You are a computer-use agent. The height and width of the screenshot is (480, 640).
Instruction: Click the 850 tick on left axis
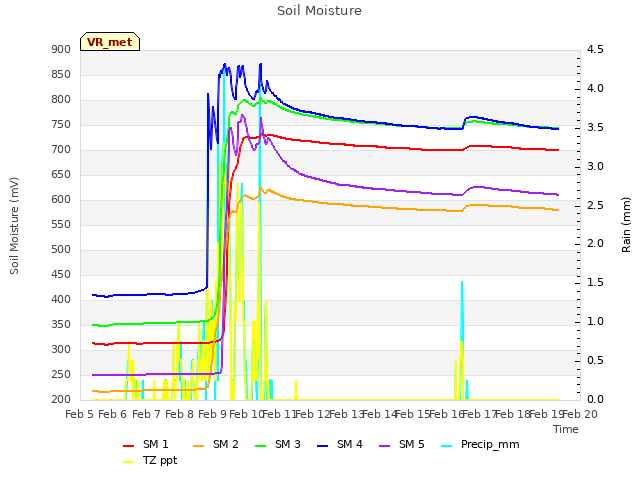click(x=61, y=75)
